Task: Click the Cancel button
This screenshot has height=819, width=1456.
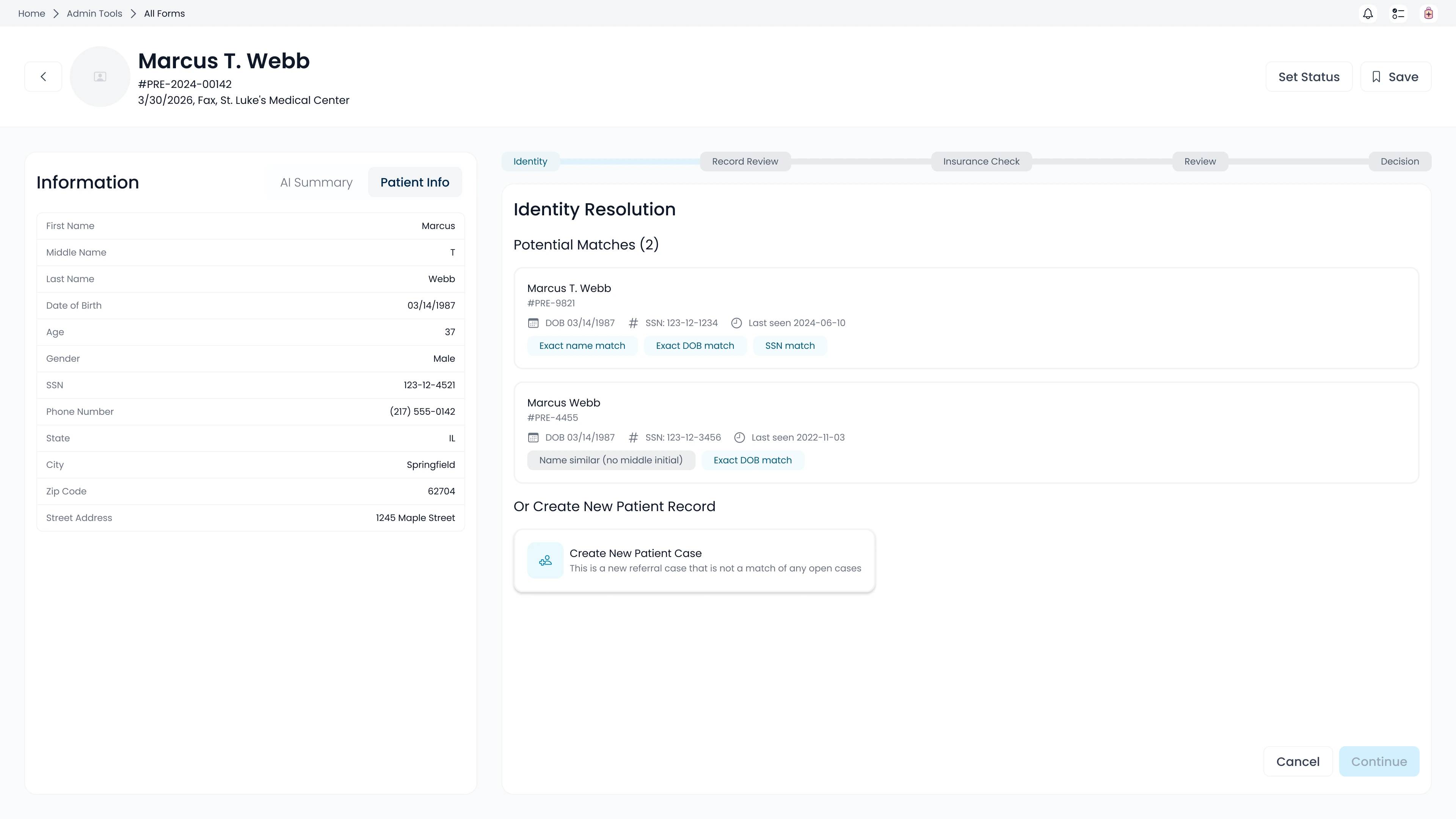Action: click(1298, 762)
